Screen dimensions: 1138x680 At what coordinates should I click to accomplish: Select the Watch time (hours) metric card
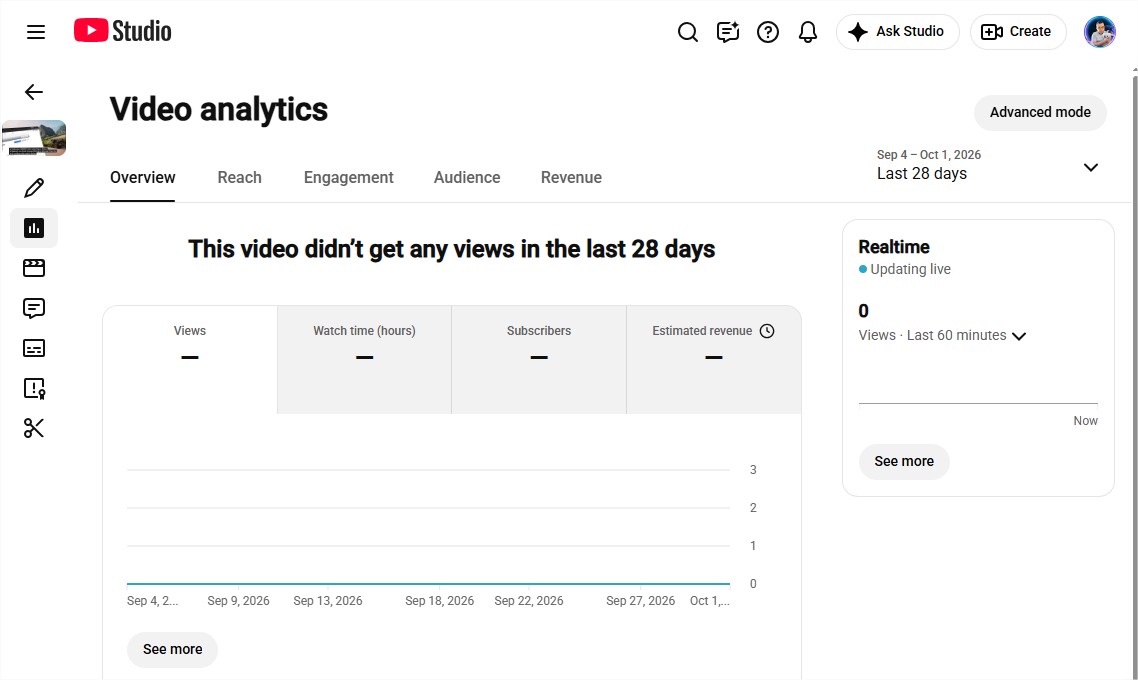click(364, 359)
